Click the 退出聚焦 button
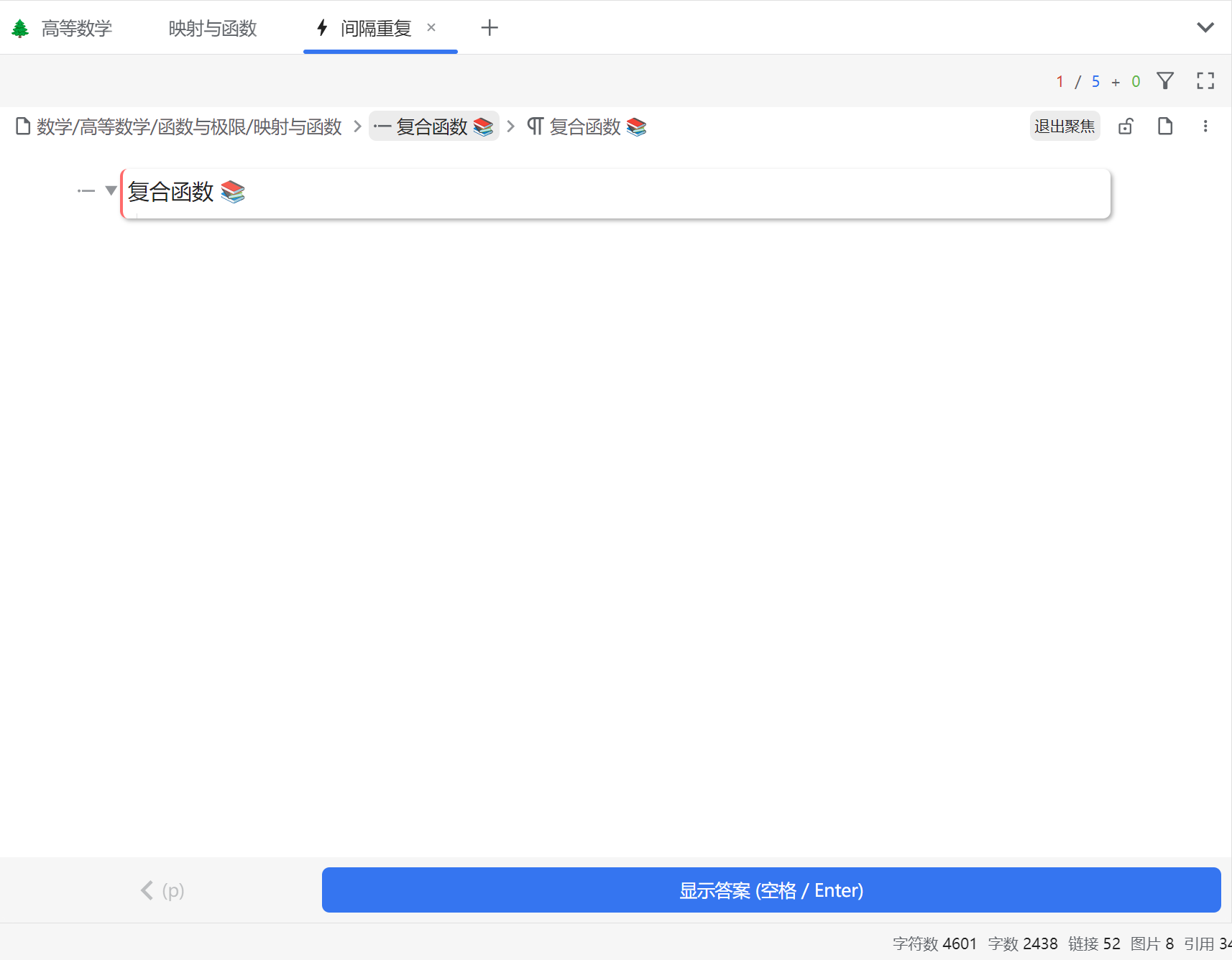This screenshot has width=1232, height=960. tap(1065, 126)
